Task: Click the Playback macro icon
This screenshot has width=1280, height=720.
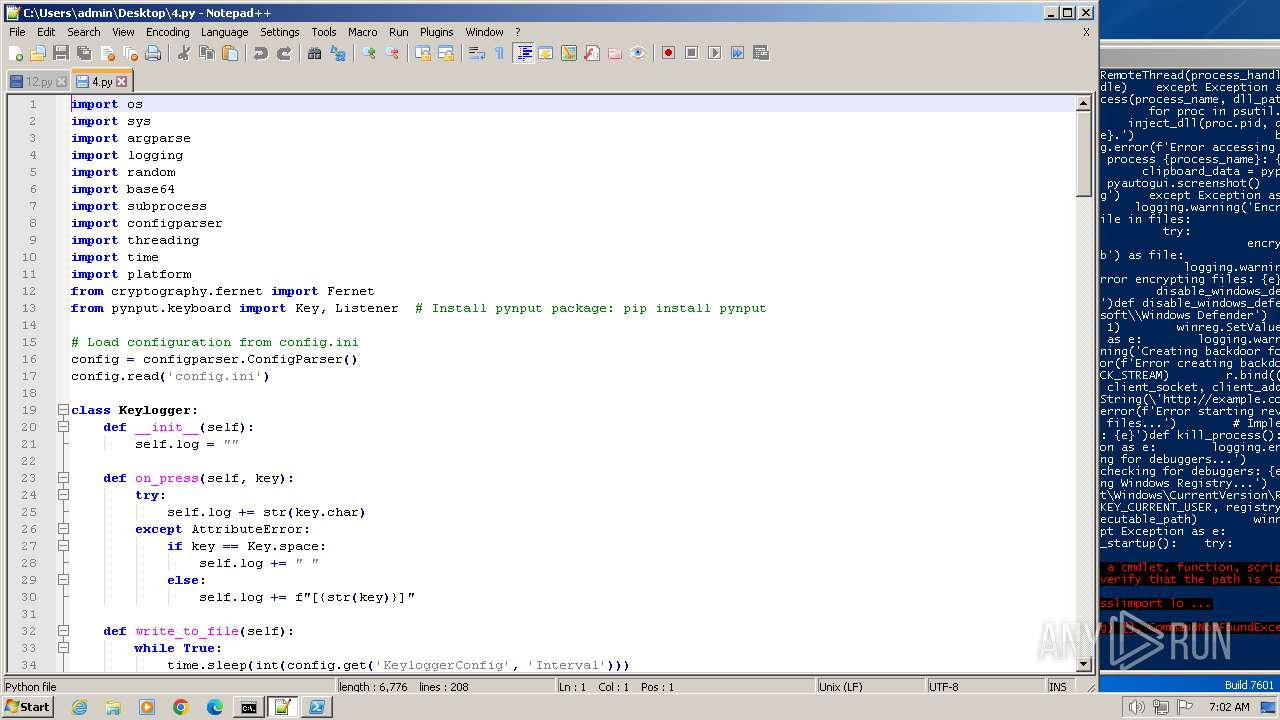Action: (x=715, y=53)
